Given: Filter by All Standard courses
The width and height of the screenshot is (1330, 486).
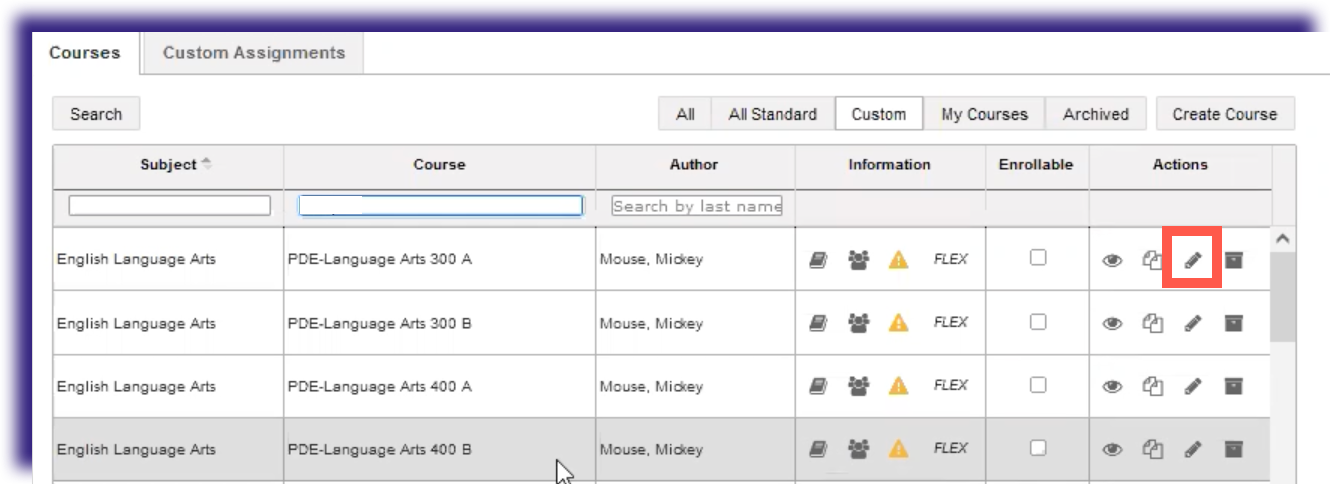Looking at the screenshot, I should pyautogui.click(x=773, y=114).
